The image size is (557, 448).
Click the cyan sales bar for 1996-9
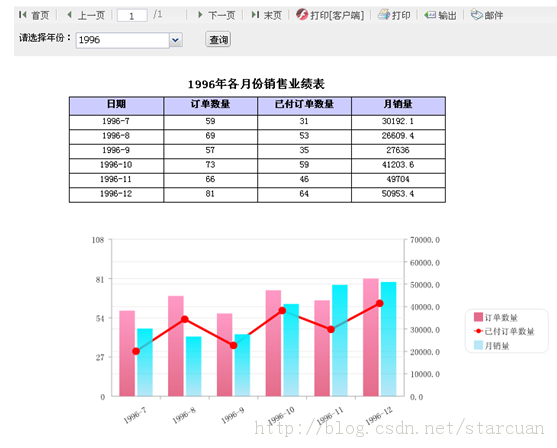[x=242, y=365]
